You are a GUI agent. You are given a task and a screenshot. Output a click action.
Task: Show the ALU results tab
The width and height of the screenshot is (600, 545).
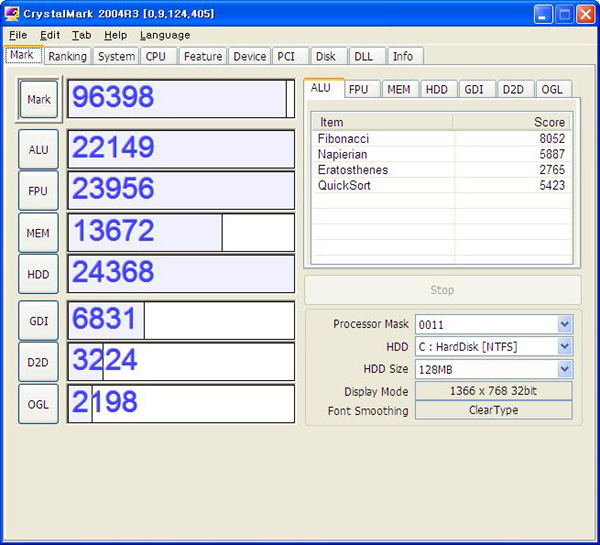324,88
